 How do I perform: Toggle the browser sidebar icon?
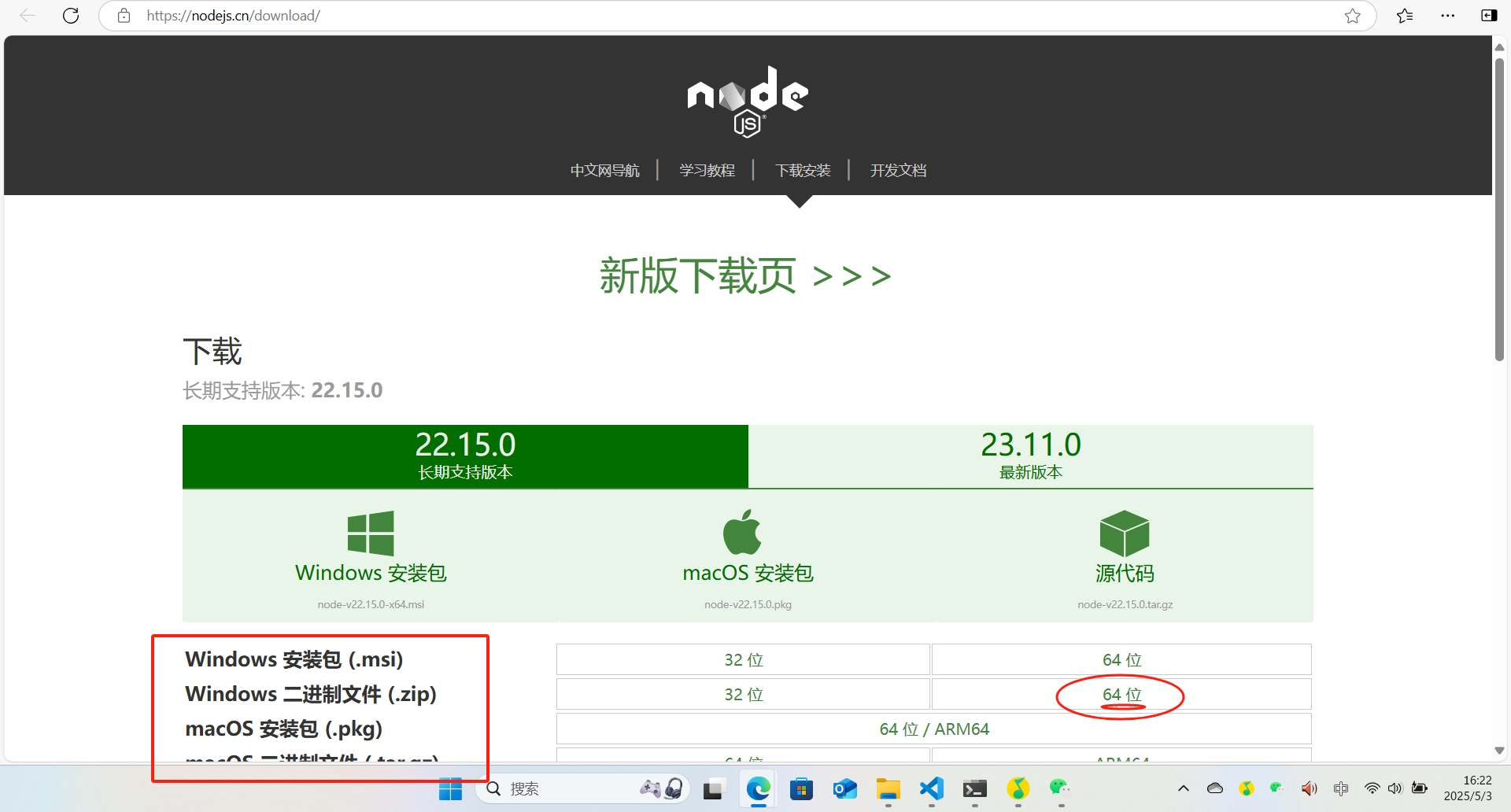(x=1489, y=16)
